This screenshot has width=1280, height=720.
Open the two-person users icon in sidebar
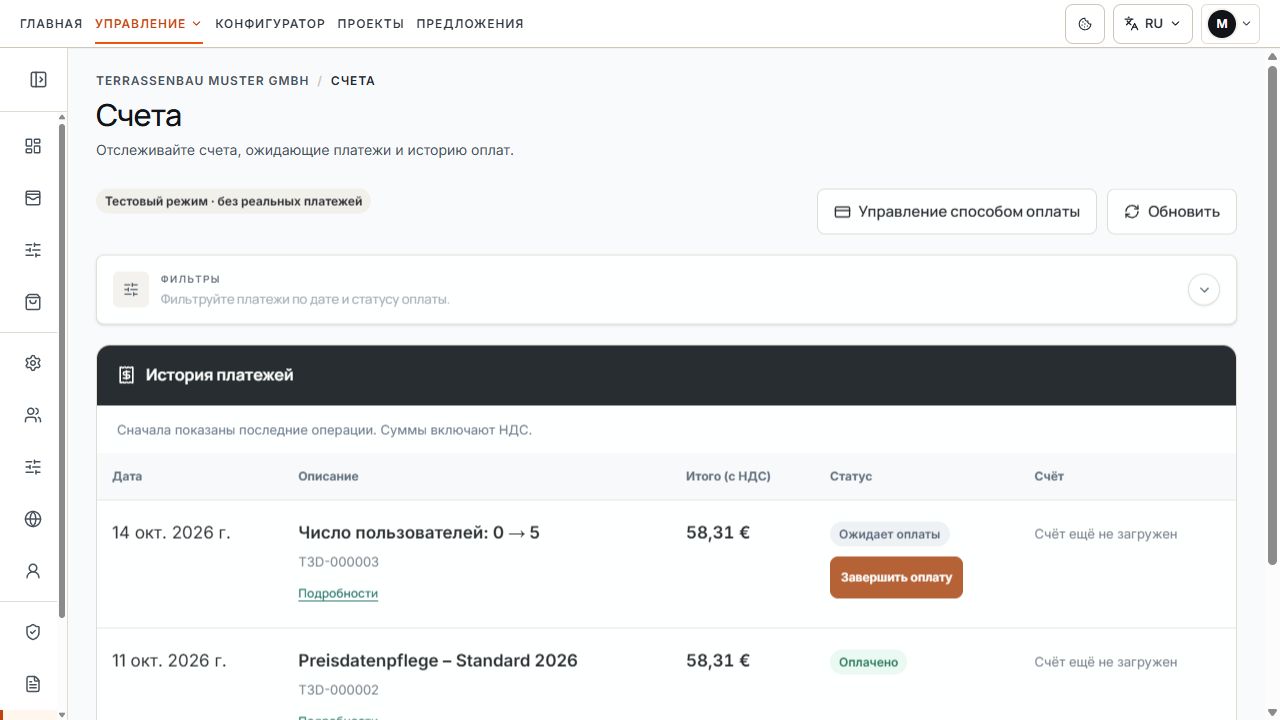pos(33,415)
